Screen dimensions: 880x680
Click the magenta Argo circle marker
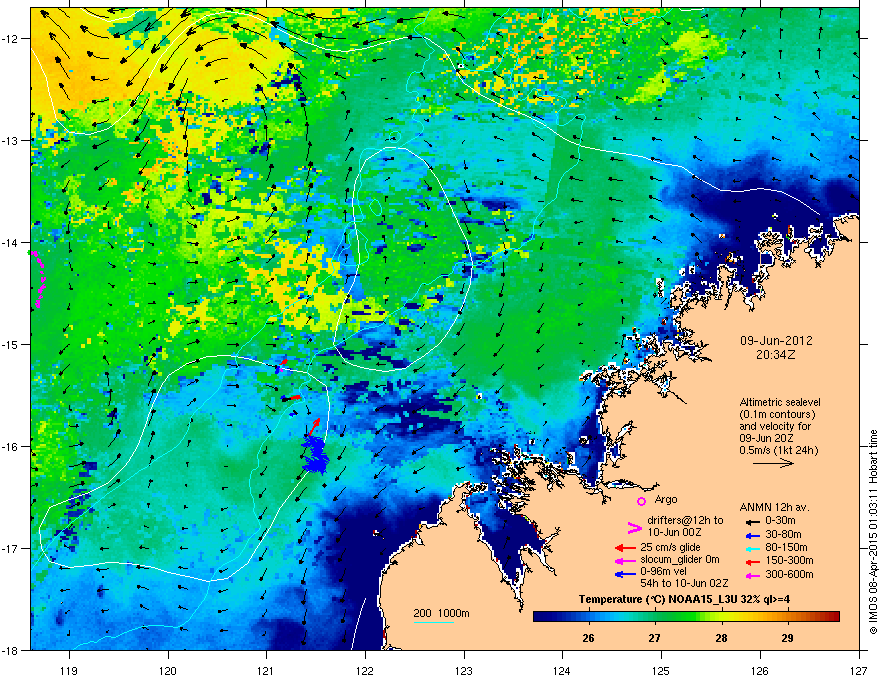point(641,501)
